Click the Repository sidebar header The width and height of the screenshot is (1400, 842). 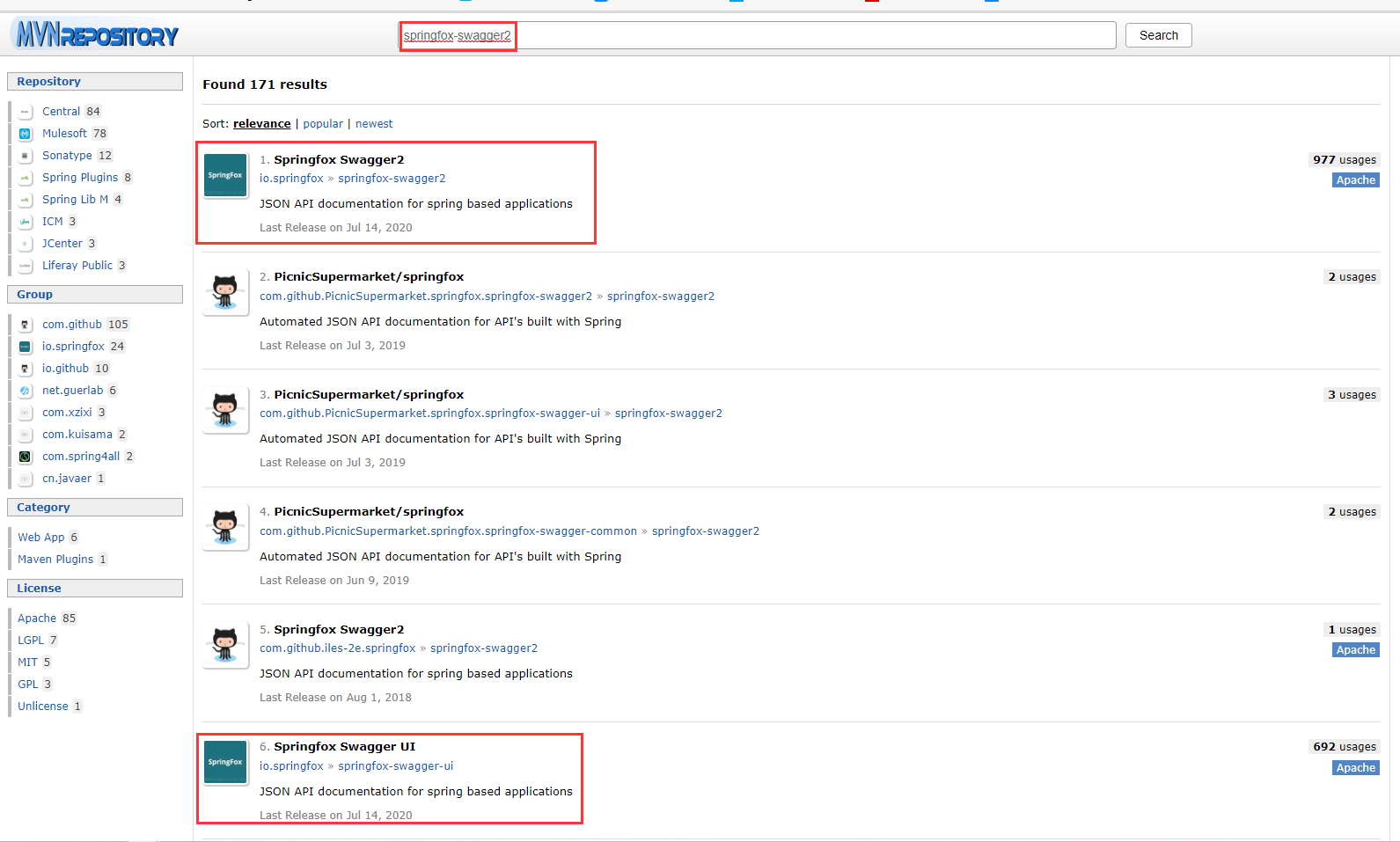95,82
